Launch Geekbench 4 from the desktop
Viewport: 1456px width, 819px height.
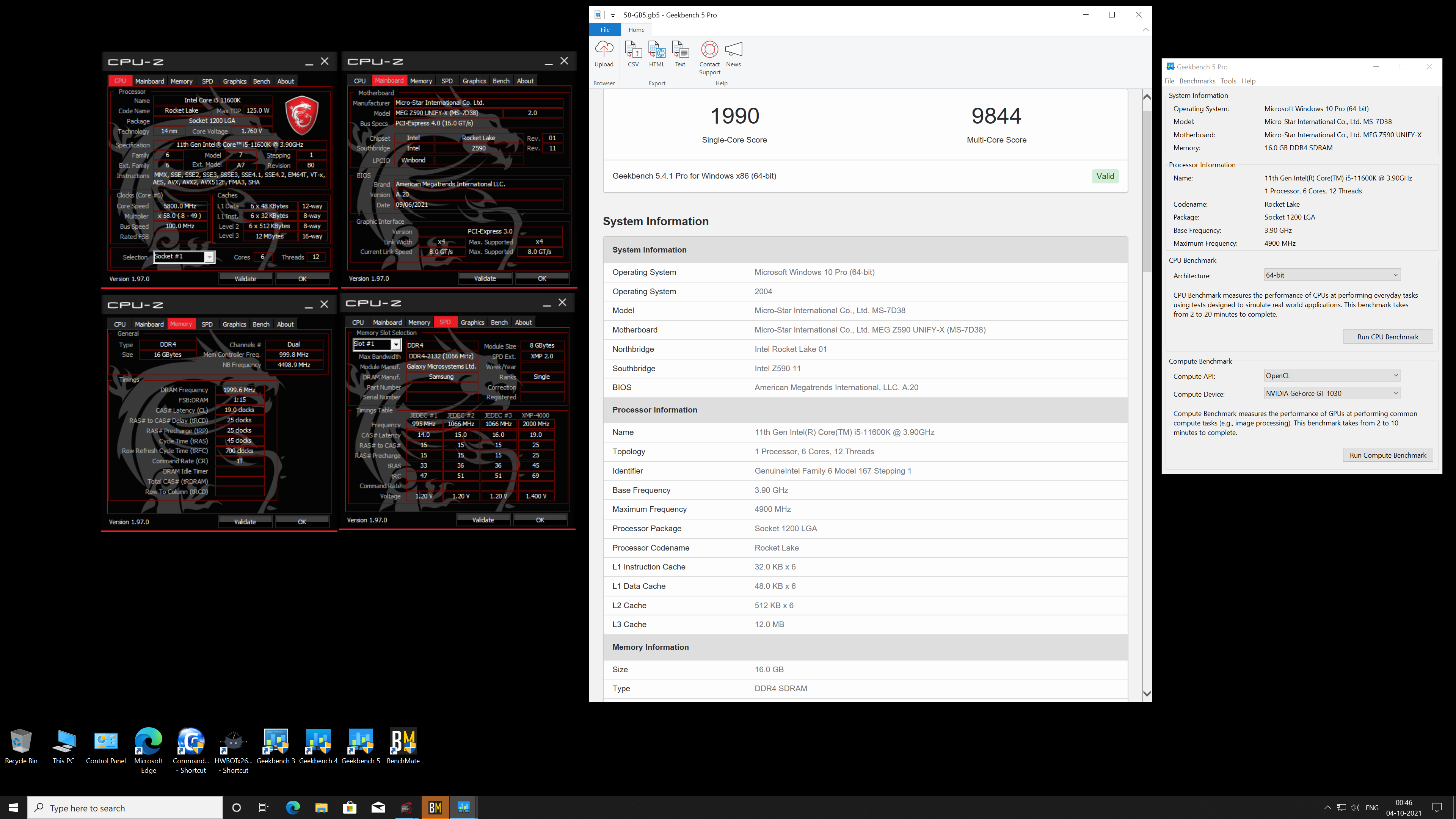click(x=318, y=747)
